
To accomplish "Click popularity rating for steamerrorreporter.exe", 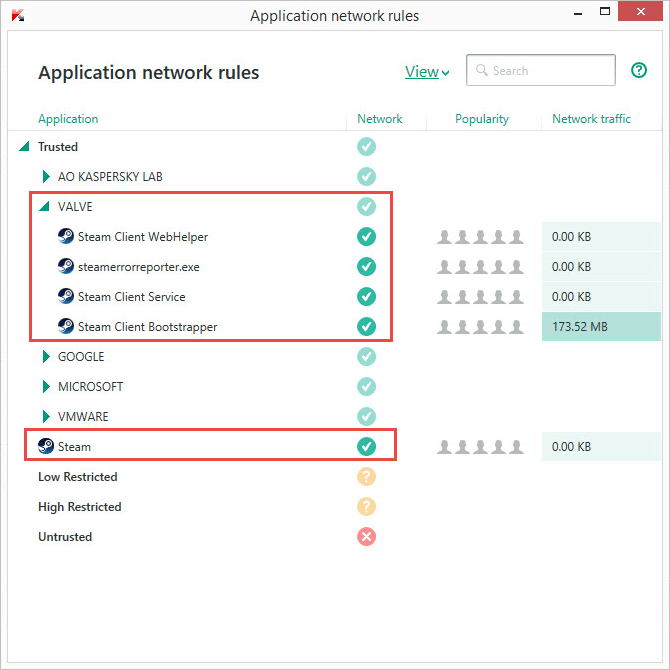I will (x=480, y=267).
